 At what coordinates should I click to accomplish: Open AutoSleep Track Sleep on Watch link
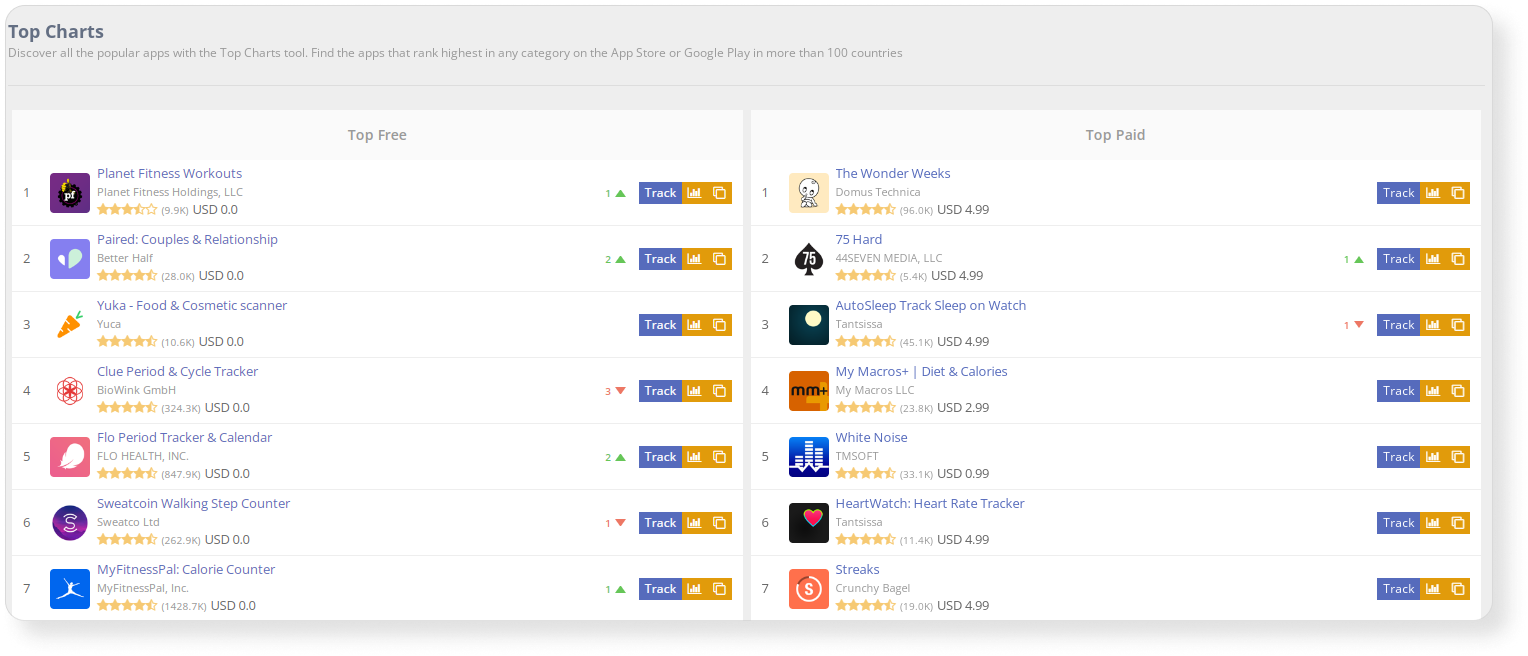[x=931, y=306]
